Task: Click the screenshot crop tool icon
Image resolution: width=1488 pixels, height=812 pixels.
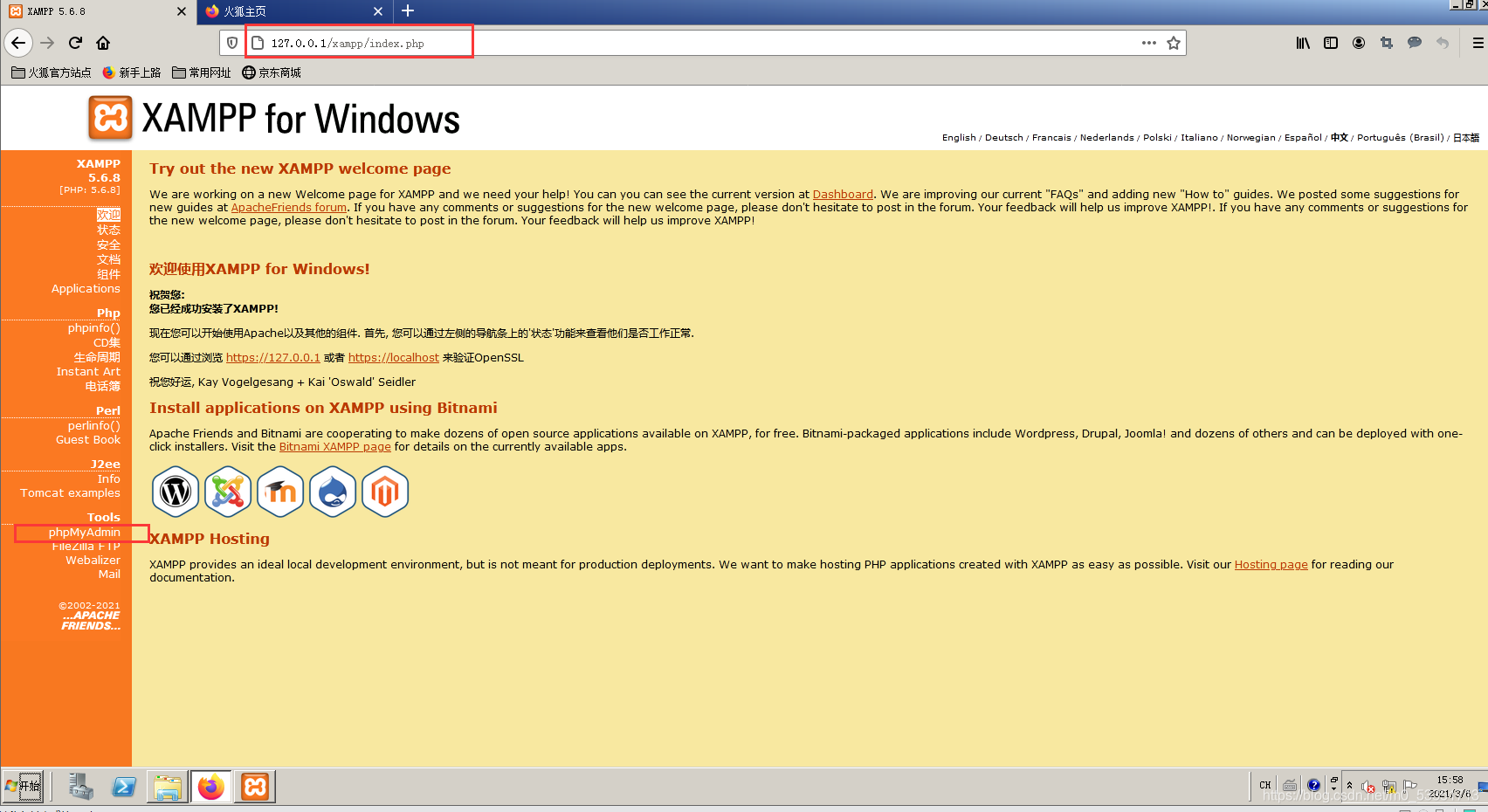Action: point(1387,43)
